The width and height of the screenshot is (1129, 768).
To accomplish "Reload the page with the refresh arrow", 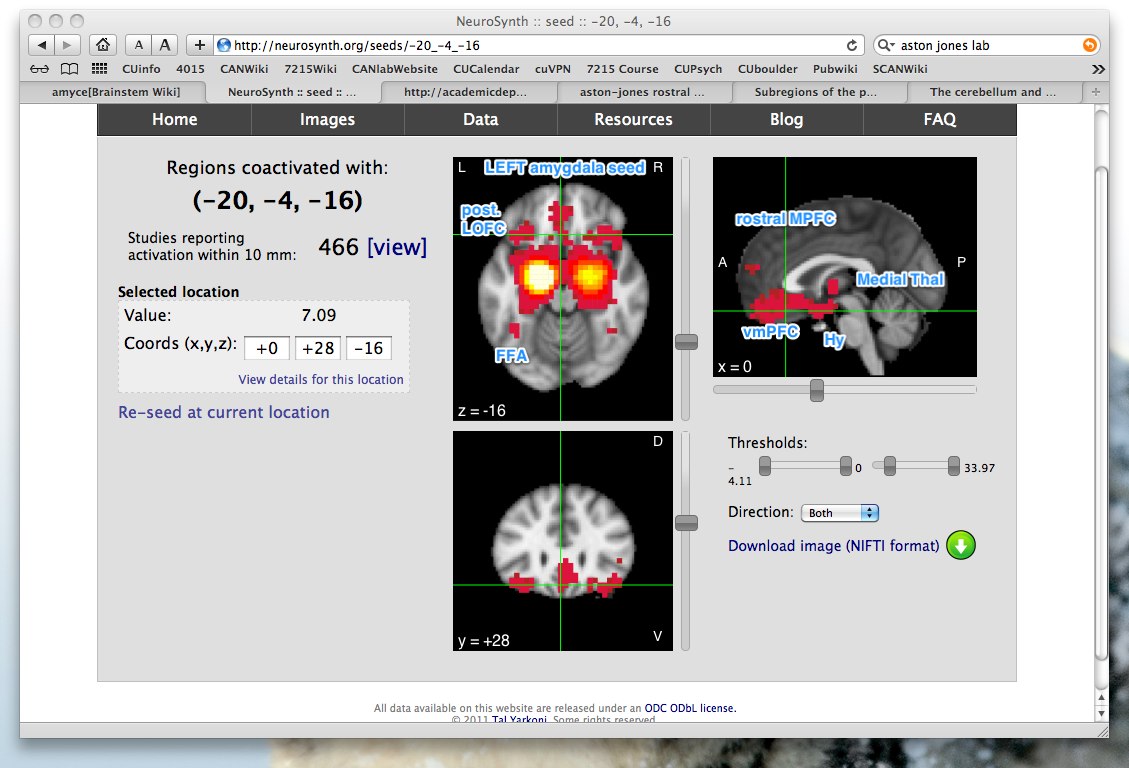I will (x=852, y=45).
